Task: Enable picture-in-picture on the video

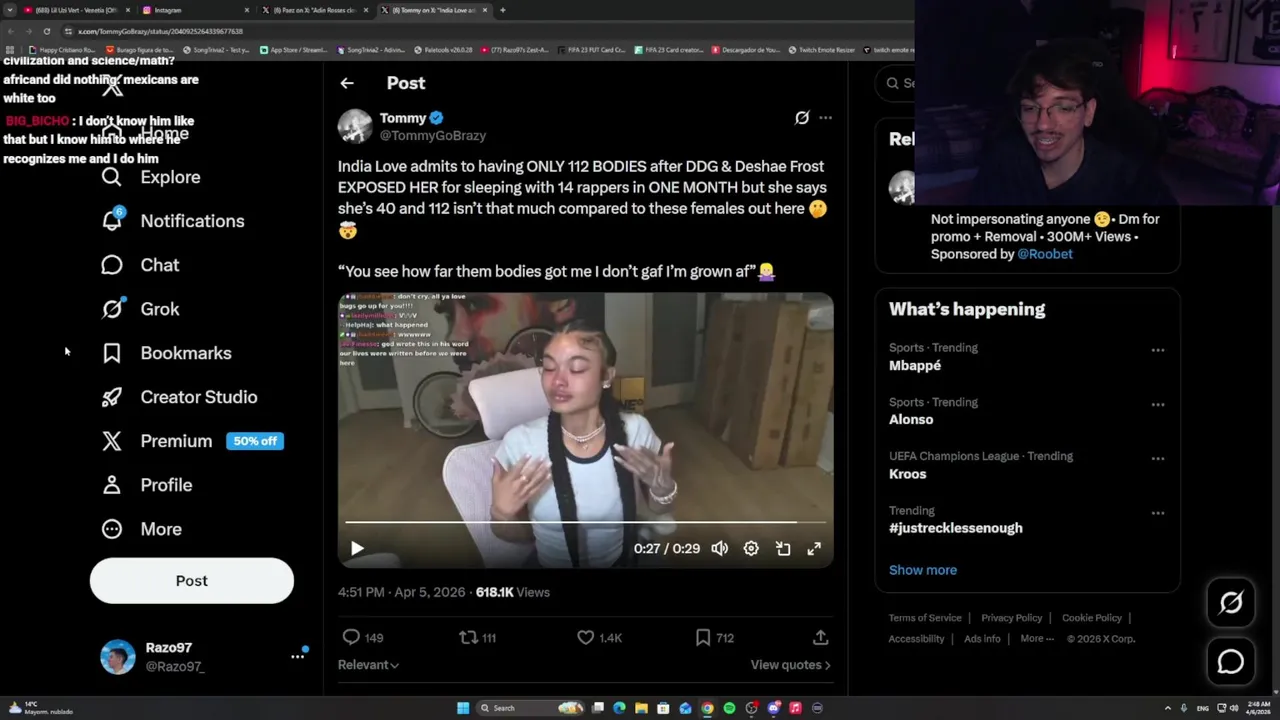Action: click(x=783, y=548)
